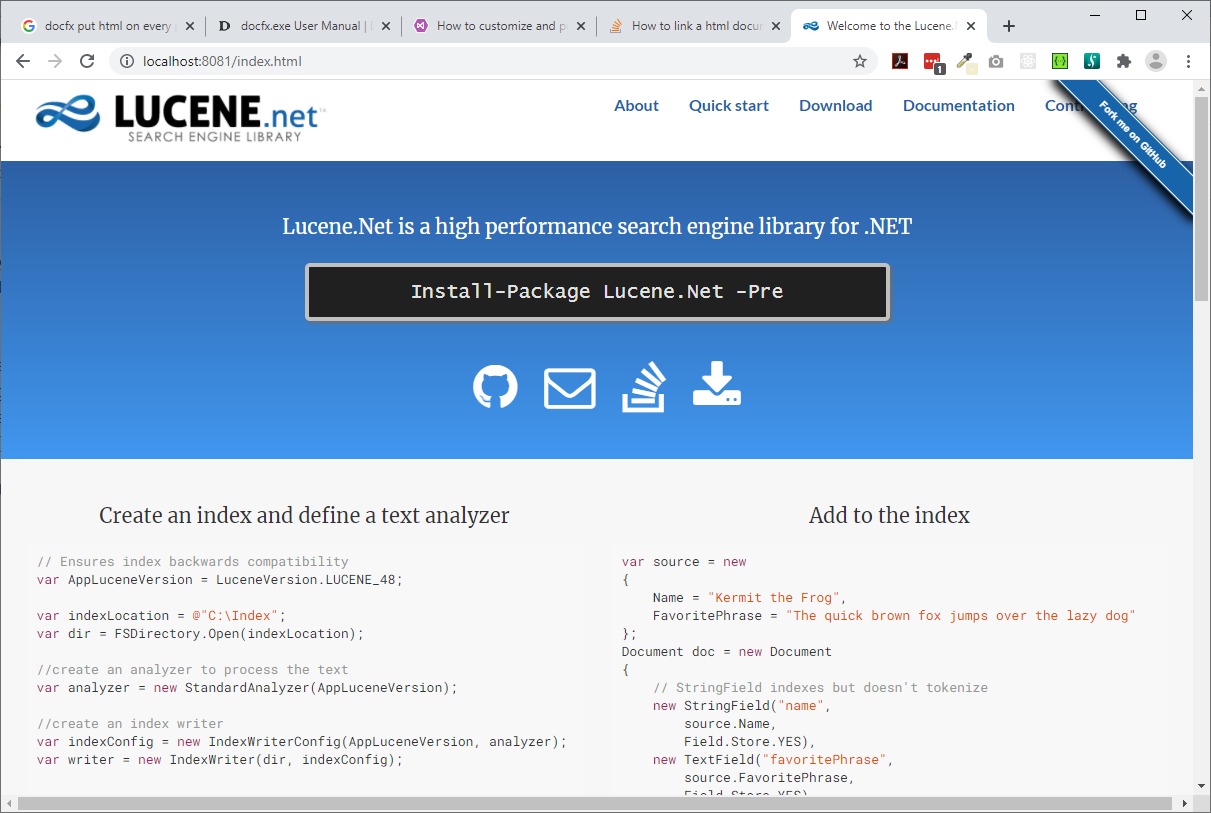View site information for localhost

point(127,61)
